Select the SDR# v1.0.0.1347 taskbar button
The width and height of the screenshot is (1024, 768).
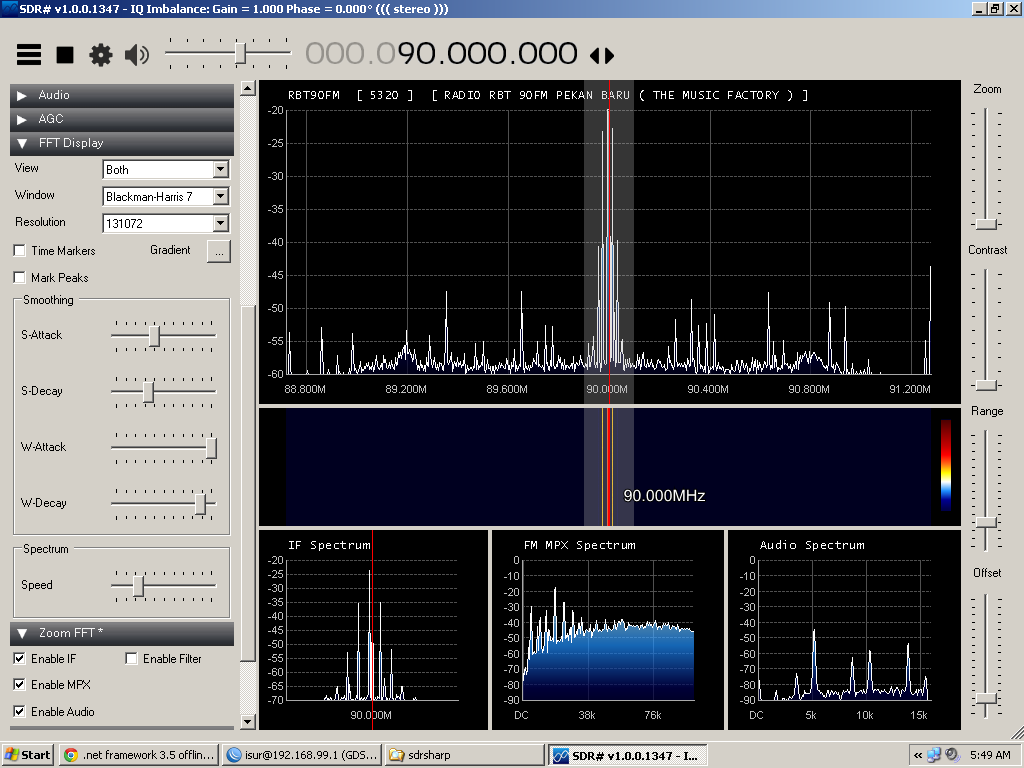[627, 755]
